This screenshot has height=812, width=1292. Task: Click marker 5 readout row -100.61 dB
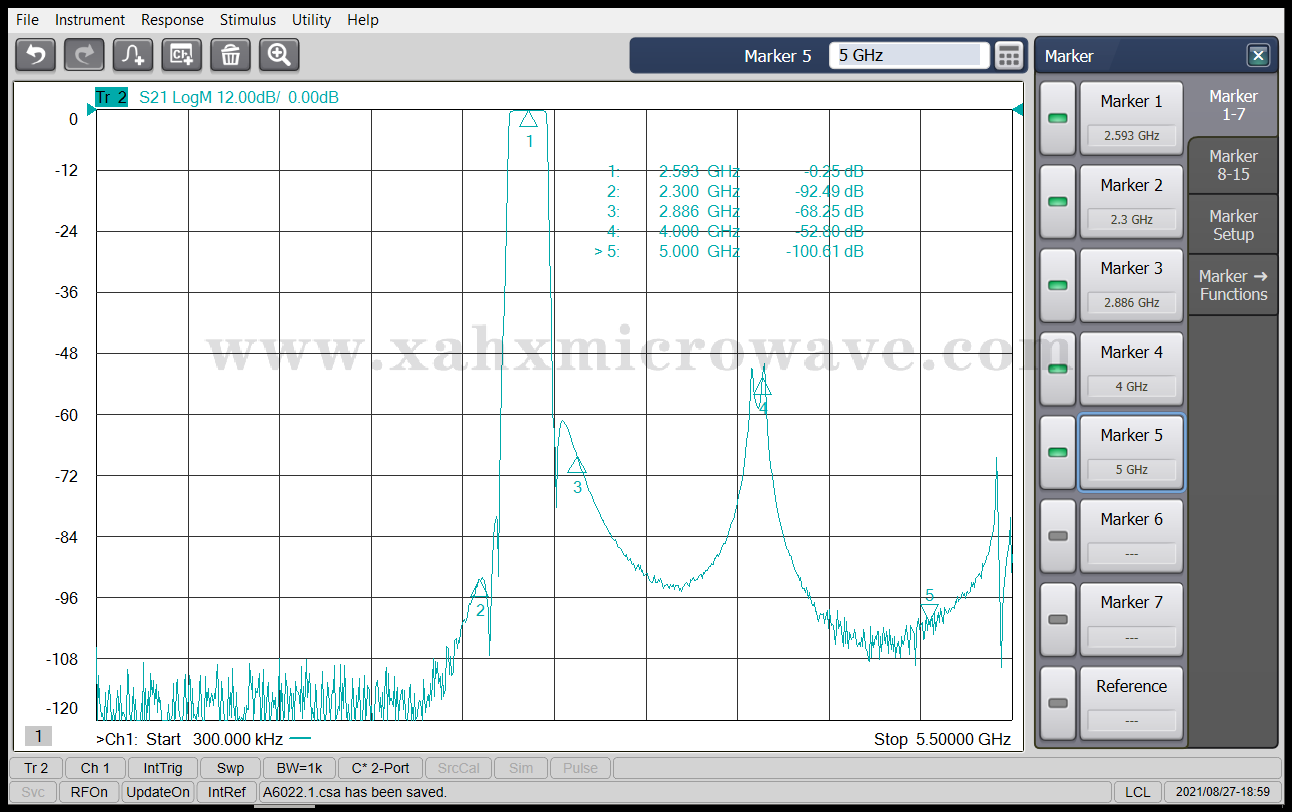[729, 251]
